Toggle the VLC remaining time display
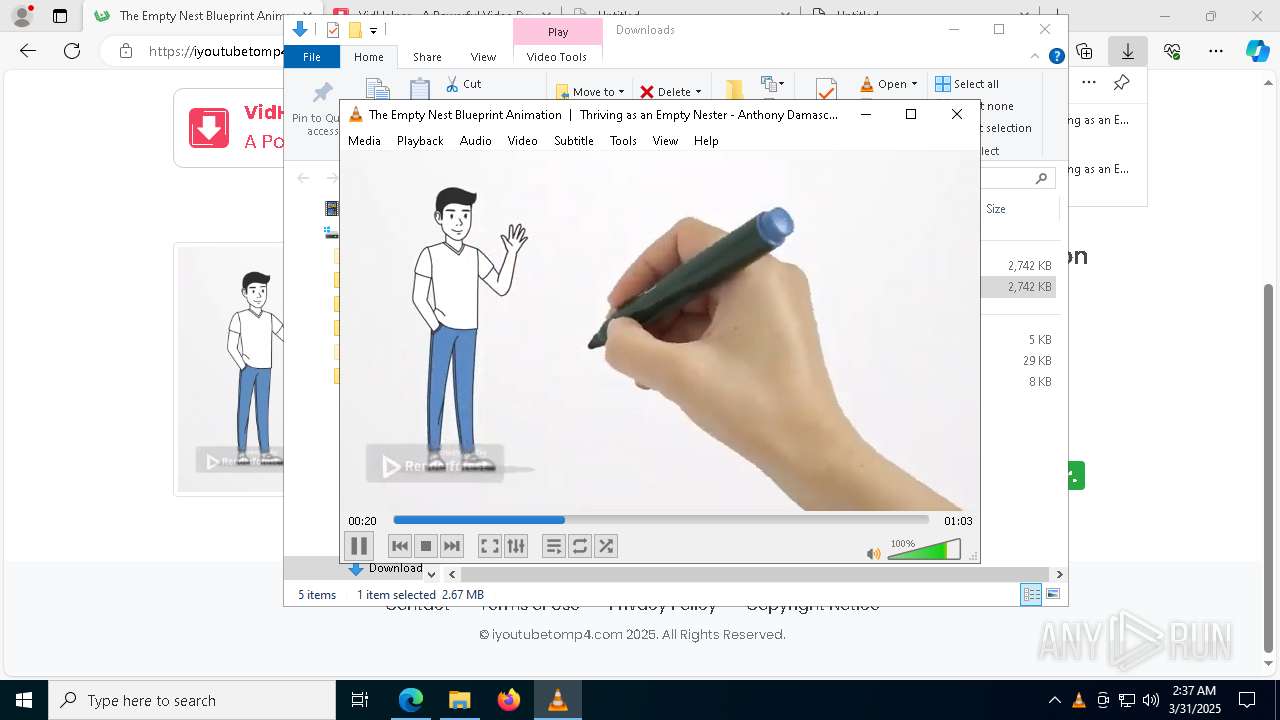1280x720 pixels. [x=958, y=521]
